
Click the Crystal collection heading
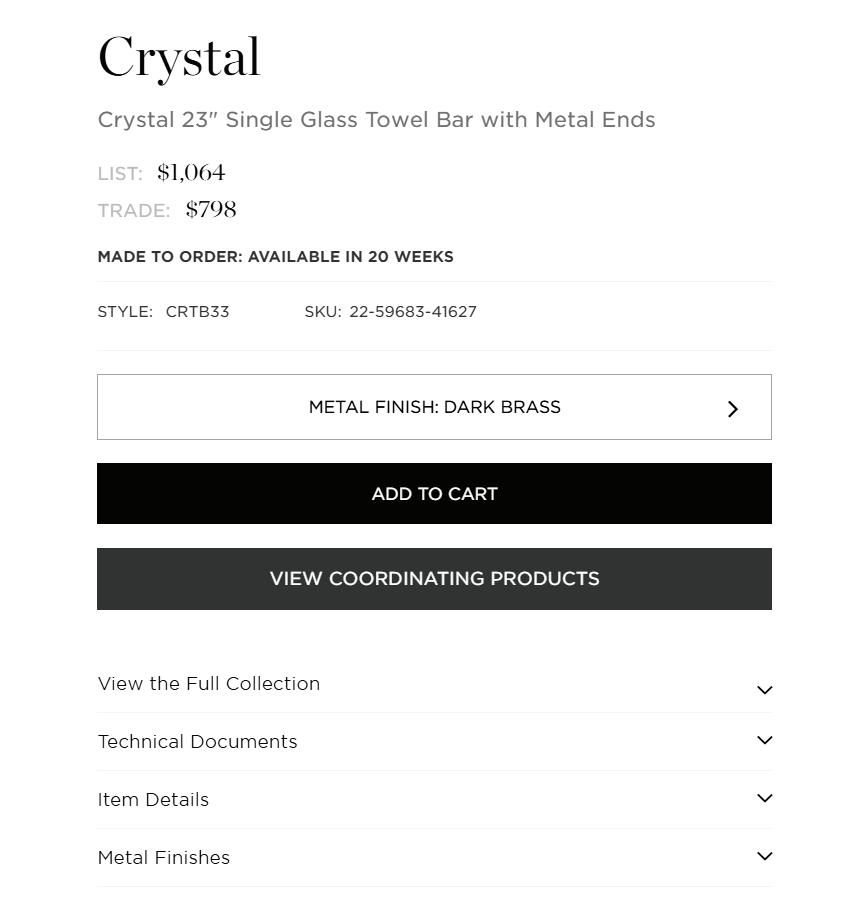tap(180, 58)
